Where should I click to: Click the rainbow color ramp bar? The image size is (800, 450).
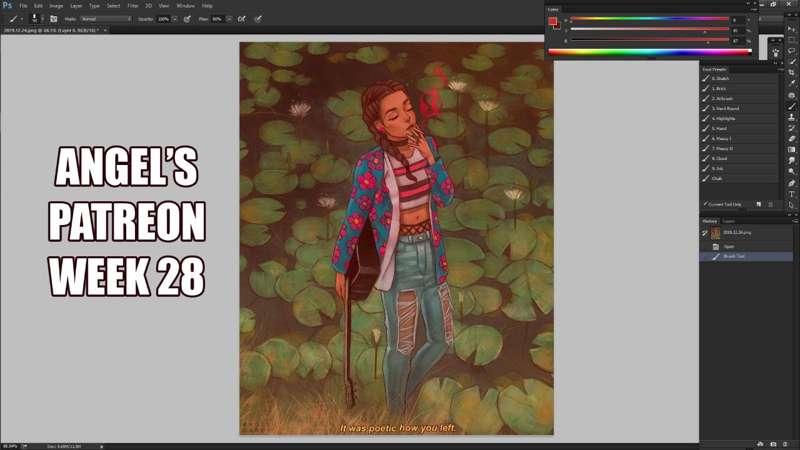point(649,51)
